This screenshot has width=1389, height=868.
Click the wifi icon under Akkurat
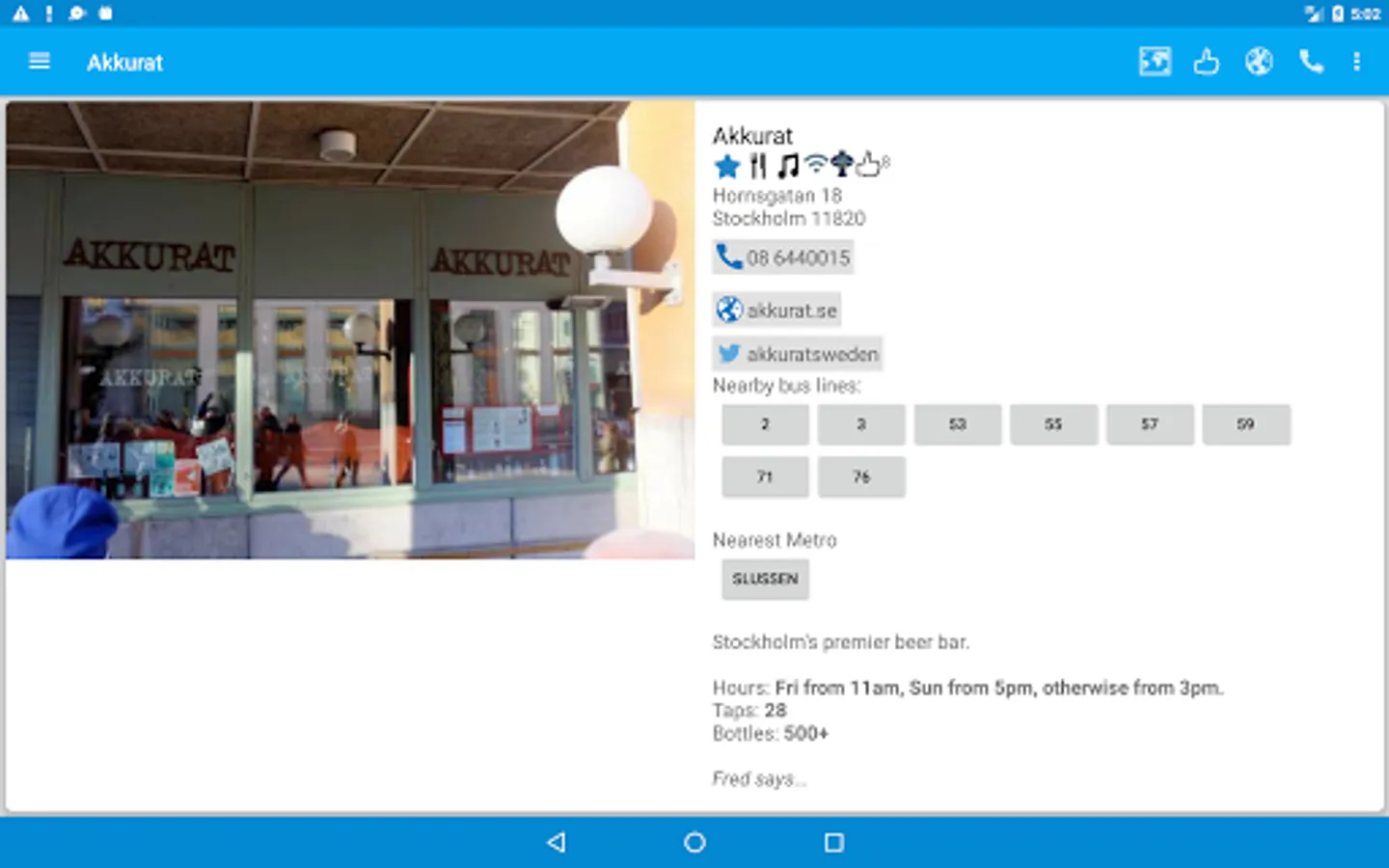816,164
